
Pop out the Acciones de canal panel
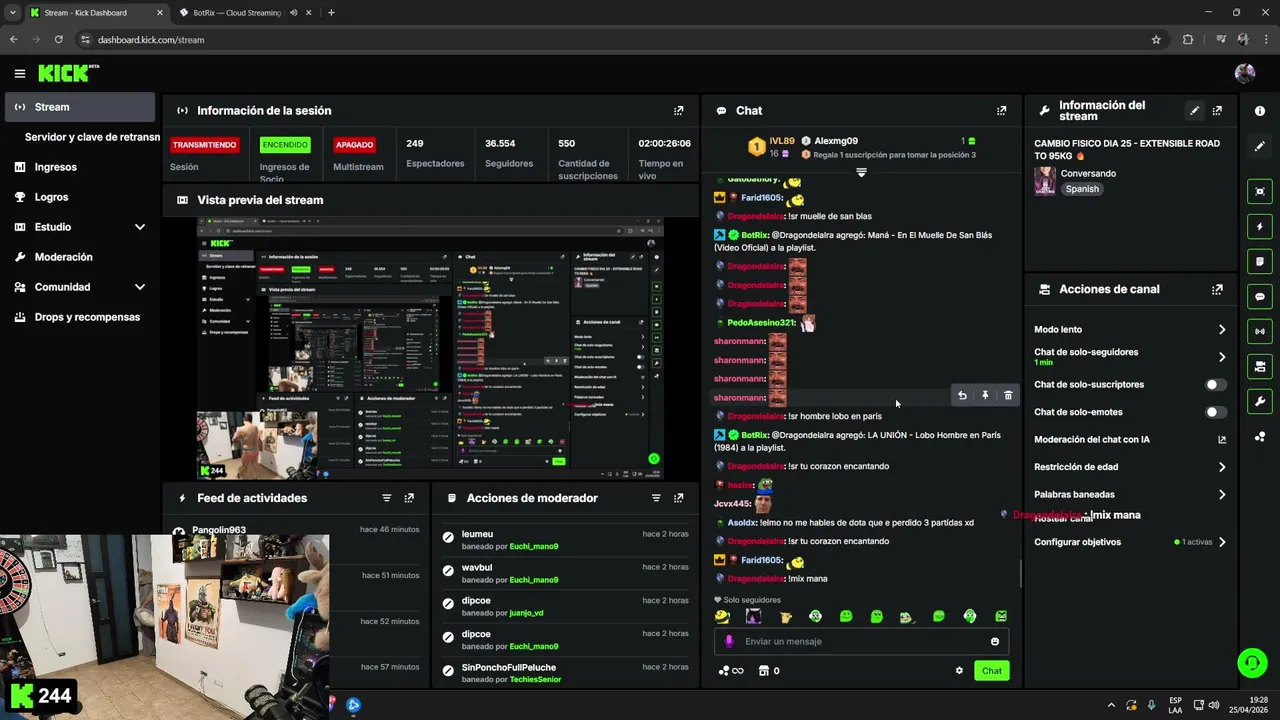click(x=1217, y=289)
